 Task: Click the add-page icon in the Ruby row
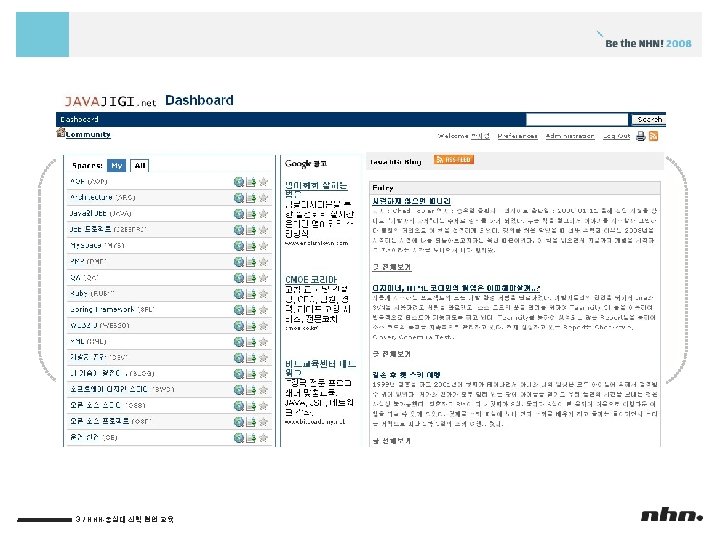click(x=251, y=294)
